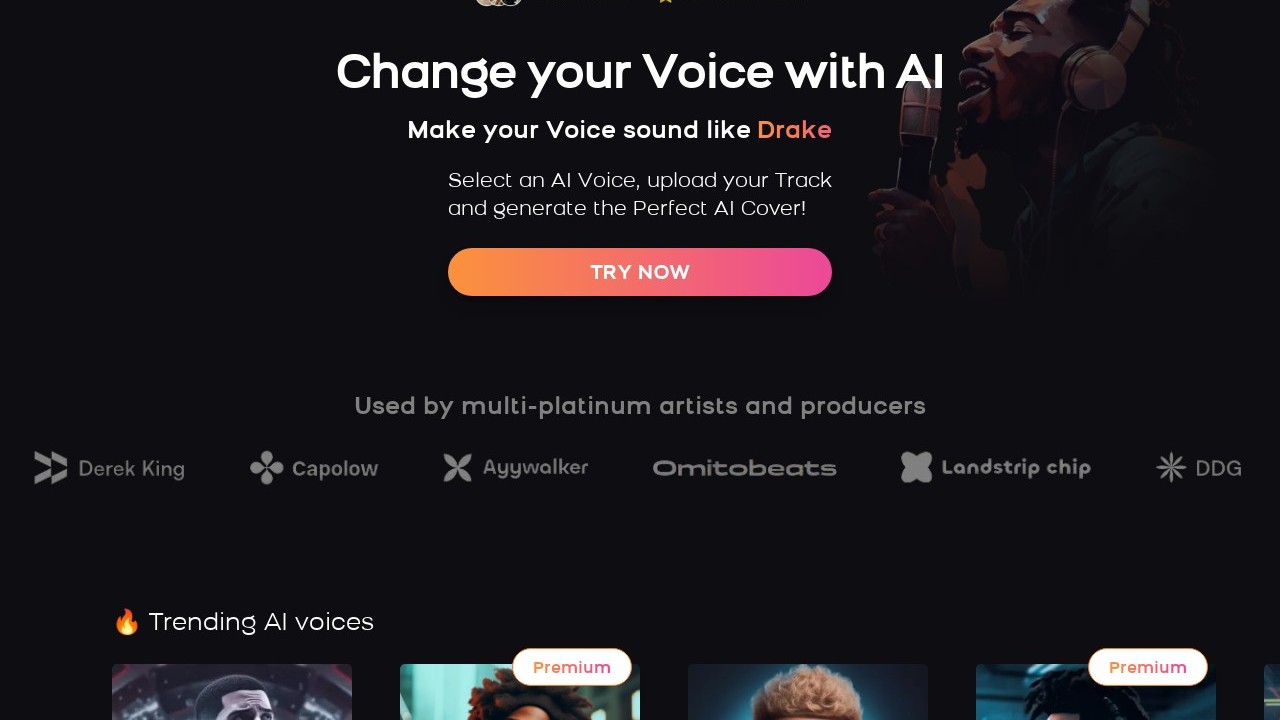Screen dimensions: 1280x720
Task: Click the Derek King name text
Action: coord(131,468)
